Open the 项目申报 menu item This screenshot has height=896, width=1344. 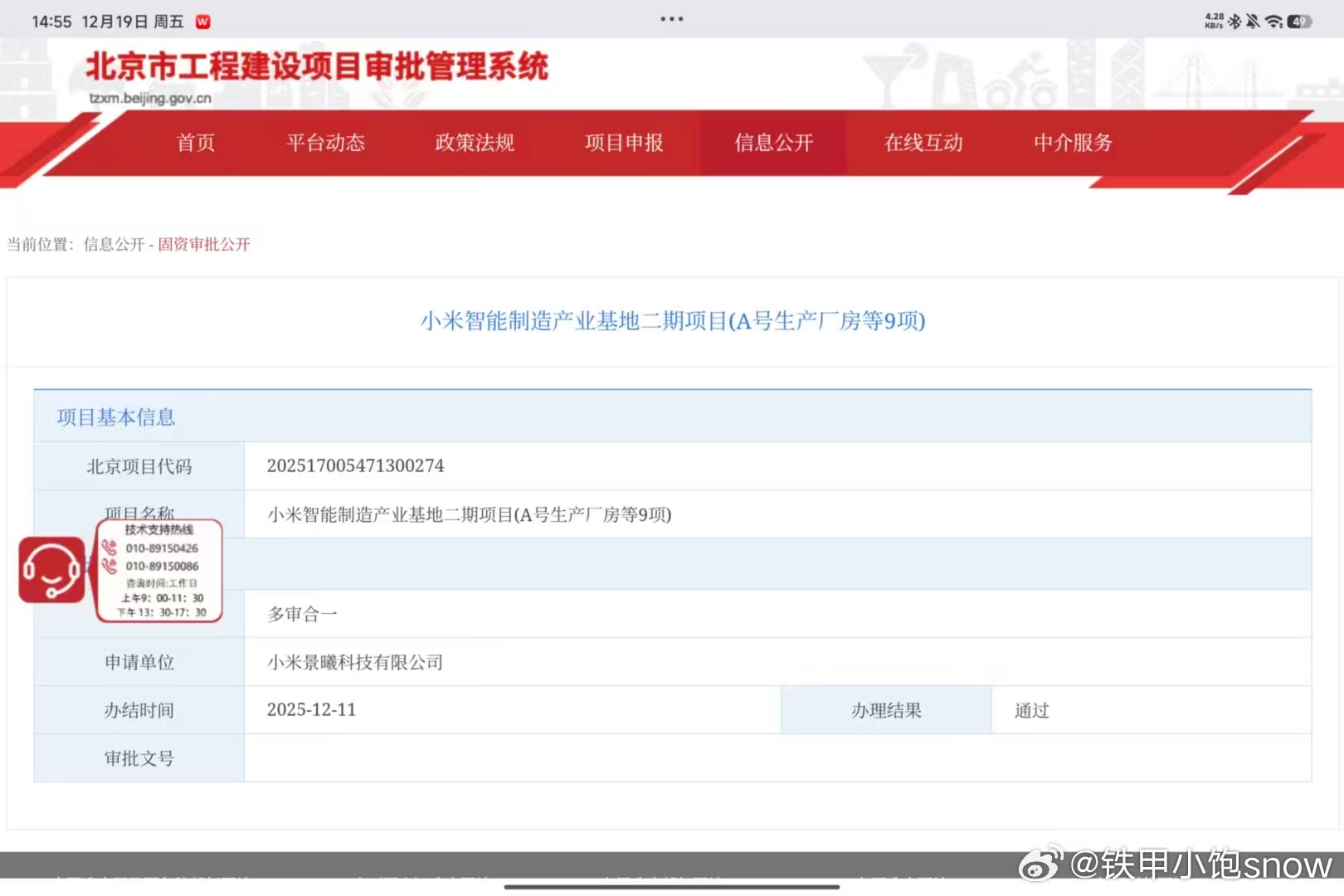624,143
